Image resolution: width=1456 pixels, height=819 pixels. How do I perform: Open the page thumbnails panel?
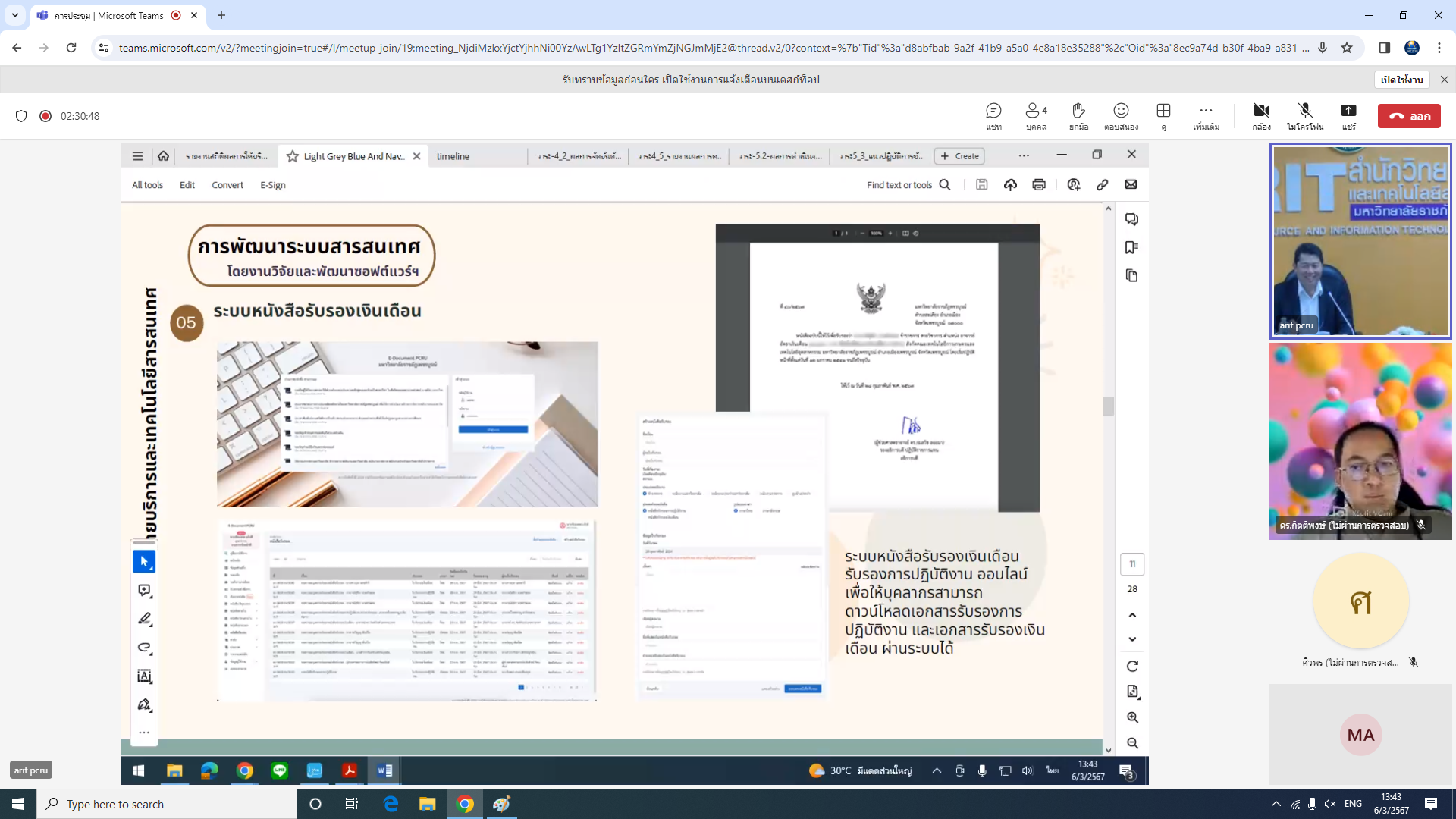pos(1131,275)
